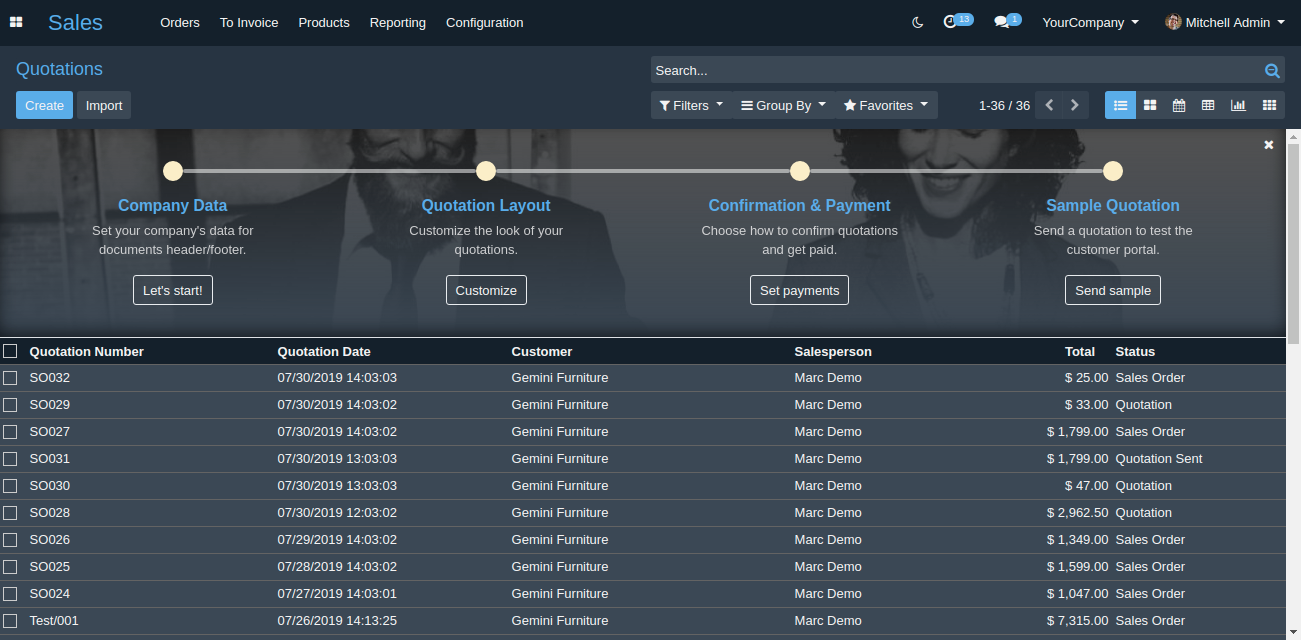The height and width of the screenshot is (640, 1301).
Task: Tick the checkbox for SO027
Action: (10, 432)
